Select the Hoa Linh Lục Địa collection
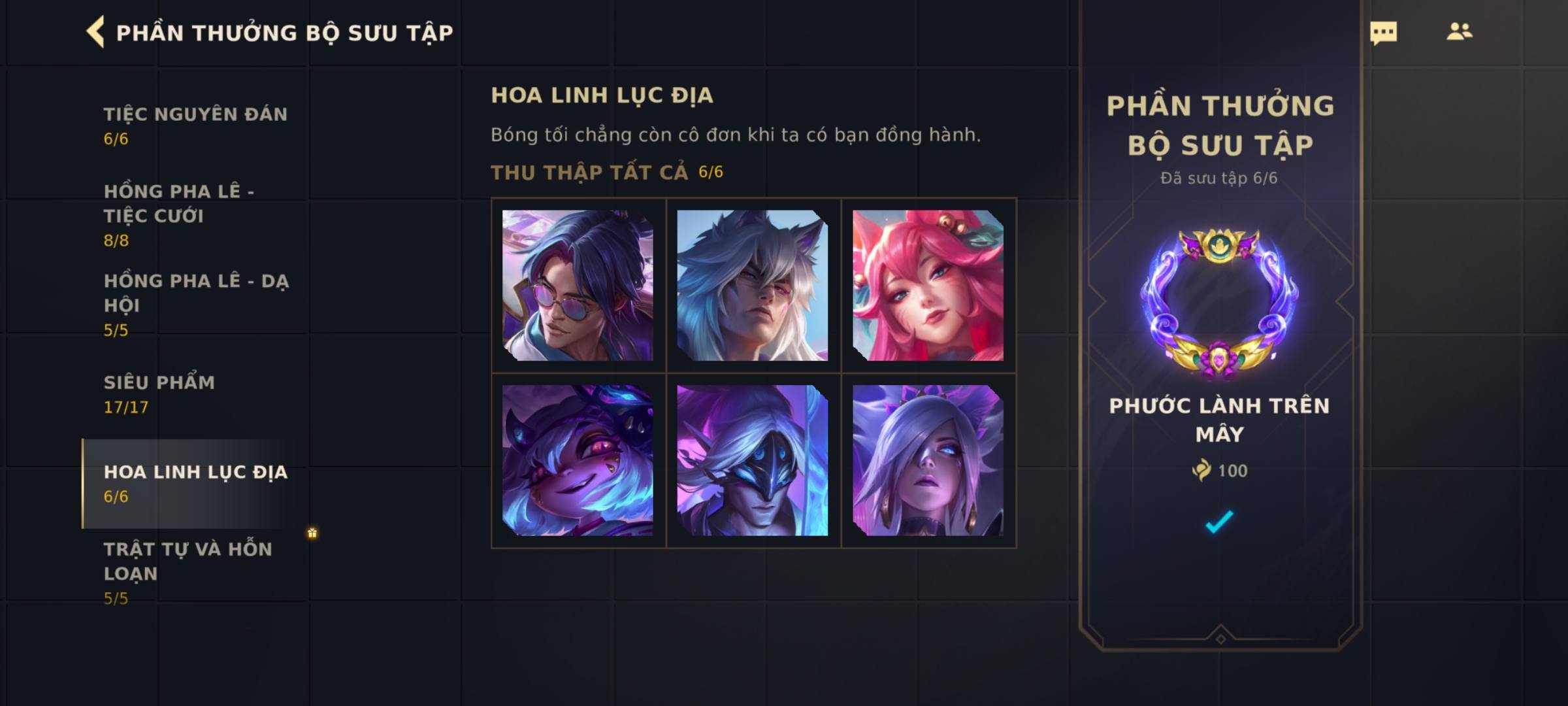This screenshot has height=706, width=1568. (x=196, y=483)
